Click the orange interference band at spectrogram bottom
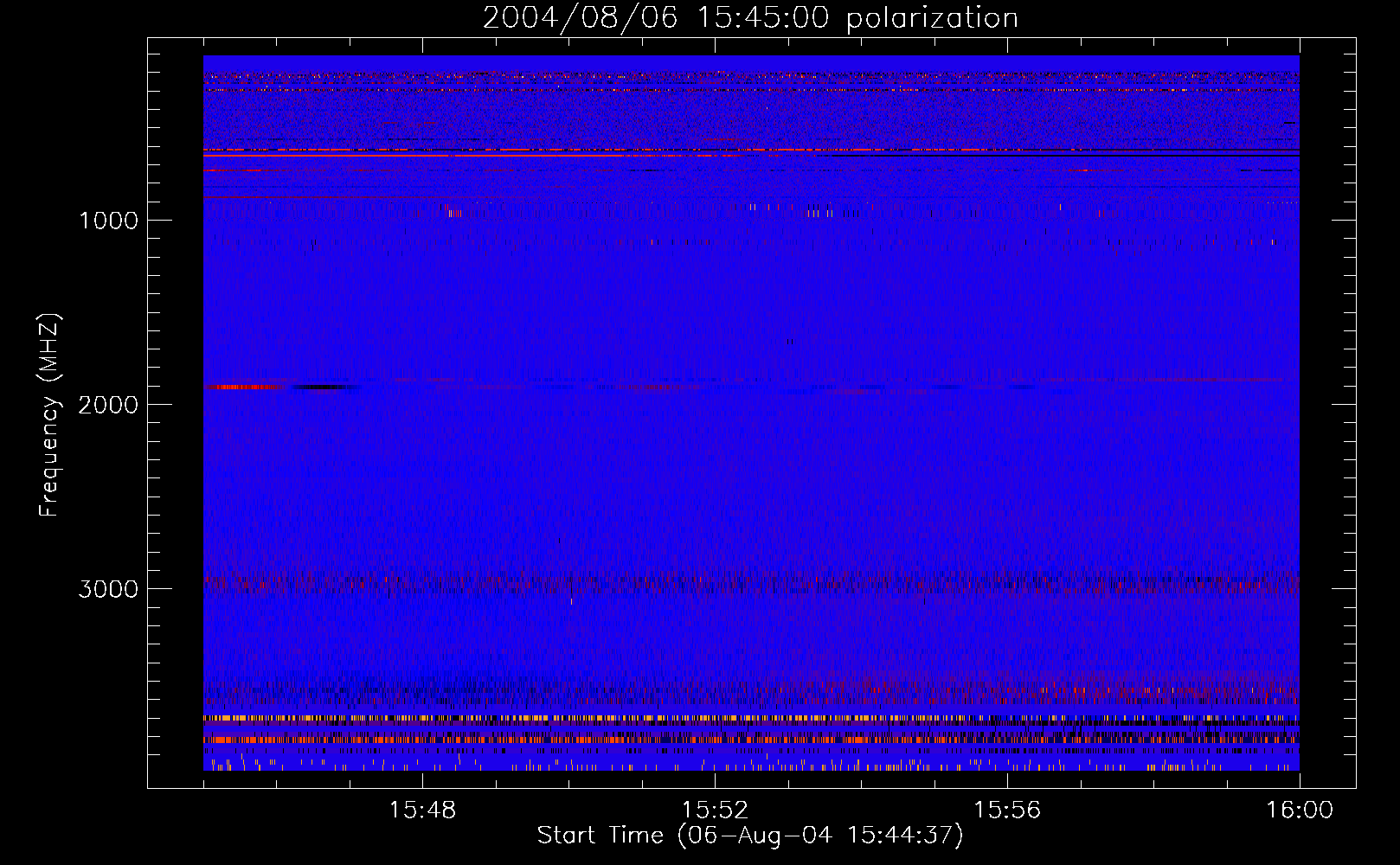This screenshot has width=1400, height=865. 751,740
